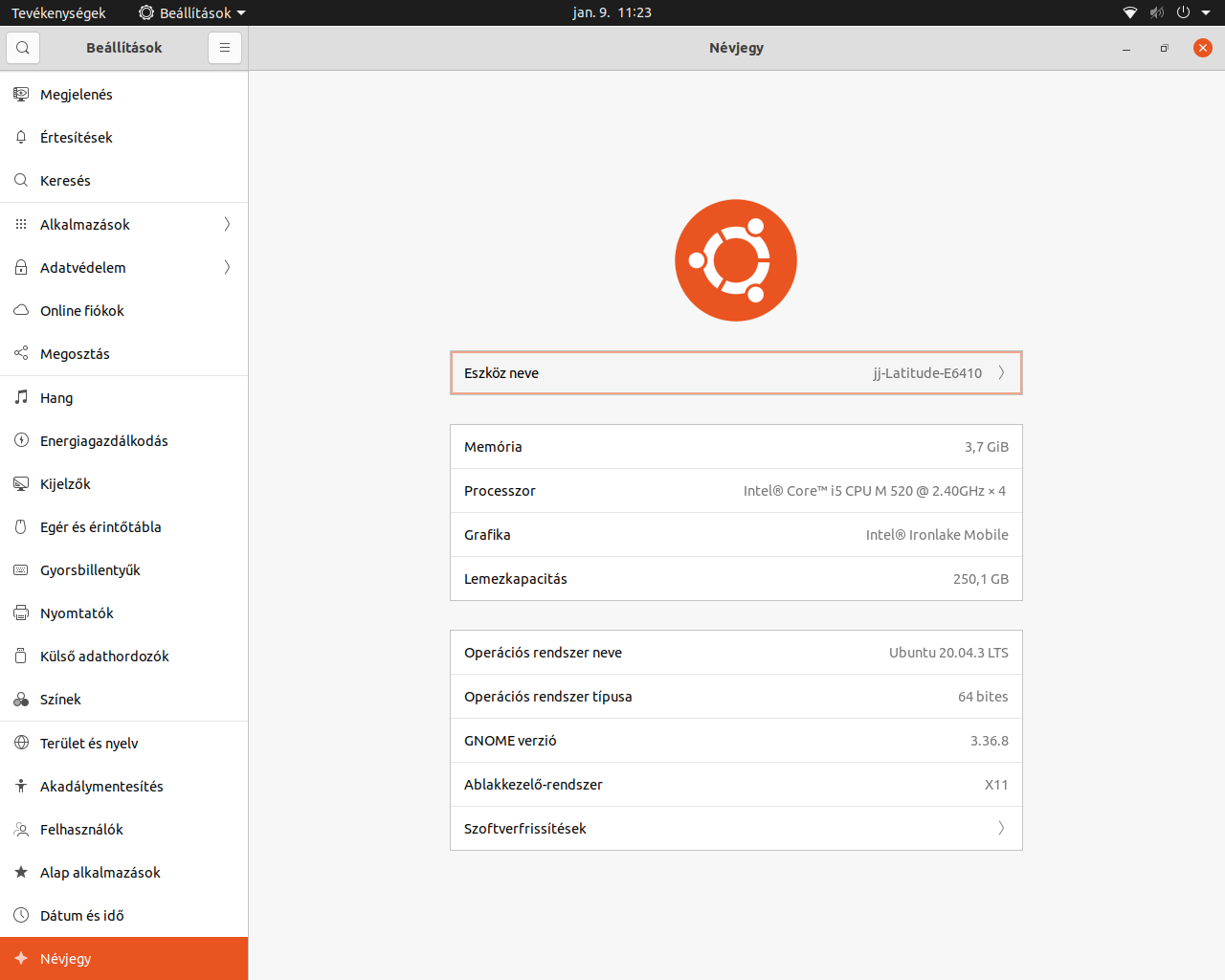Viewport: 1225px width, 980px height.
Task: Click the Nyomtatók printer icon
Action: 21,612
